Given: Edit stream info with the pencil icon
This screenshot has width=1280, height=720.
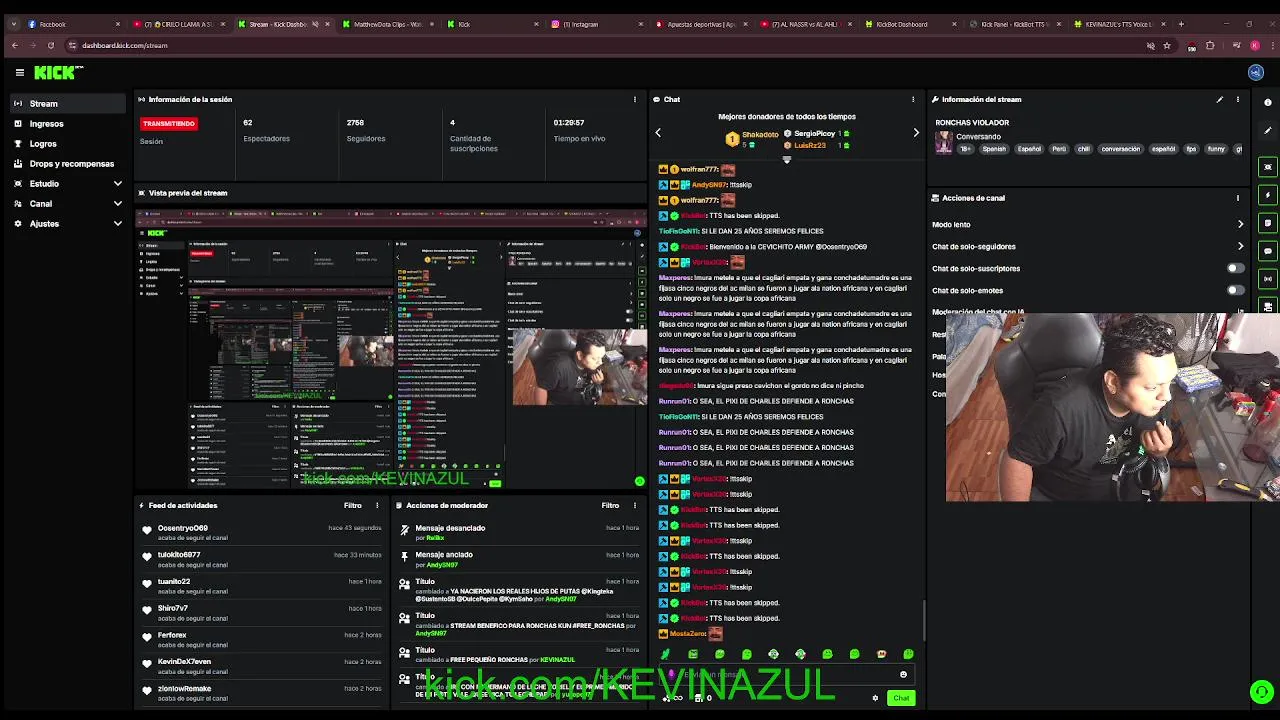Looking at the screenshot, I should (1219, 99).
